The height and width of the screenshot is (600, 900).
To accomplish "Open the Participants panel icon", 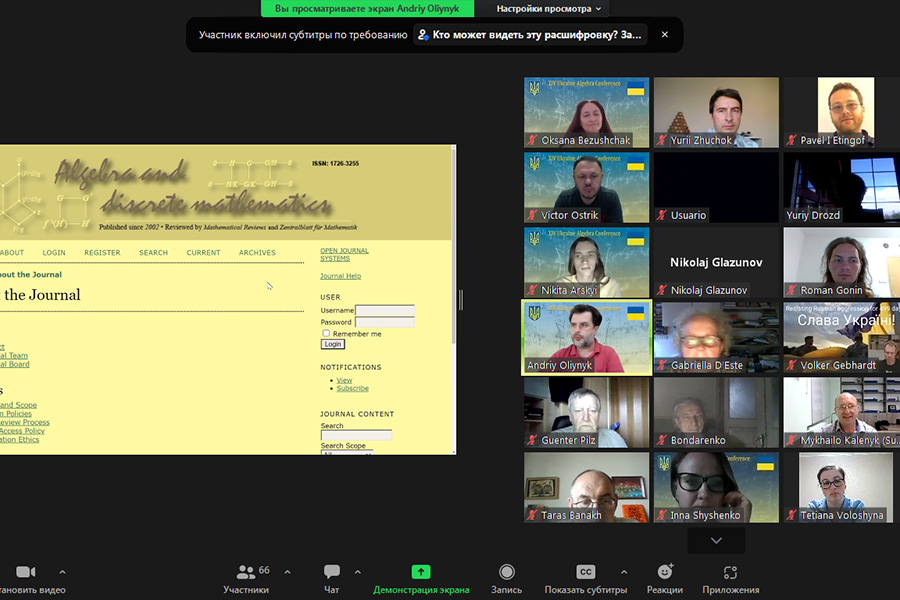I will click(x=245, y=572).
